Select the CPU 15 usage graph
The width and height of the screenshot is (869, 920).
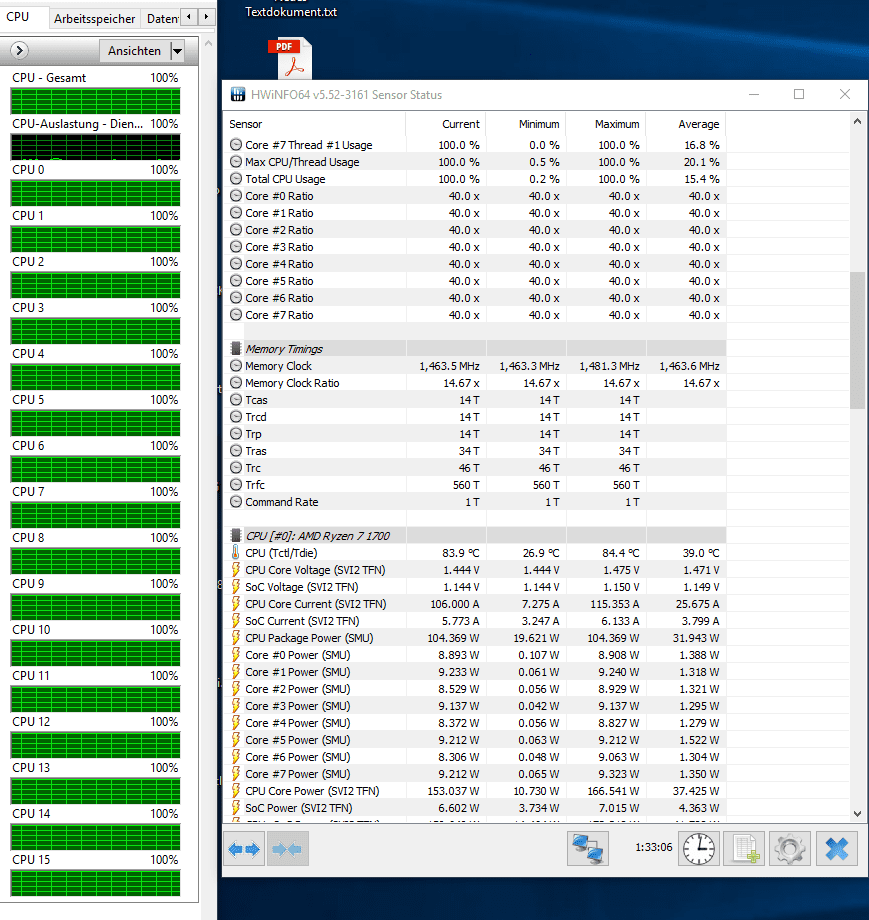pyautogui.click(x=96, y=883)
